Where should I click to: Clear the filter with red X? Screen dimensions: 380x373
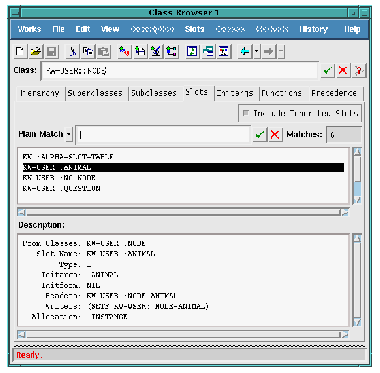pyautogui.click(x=275, y=134)
